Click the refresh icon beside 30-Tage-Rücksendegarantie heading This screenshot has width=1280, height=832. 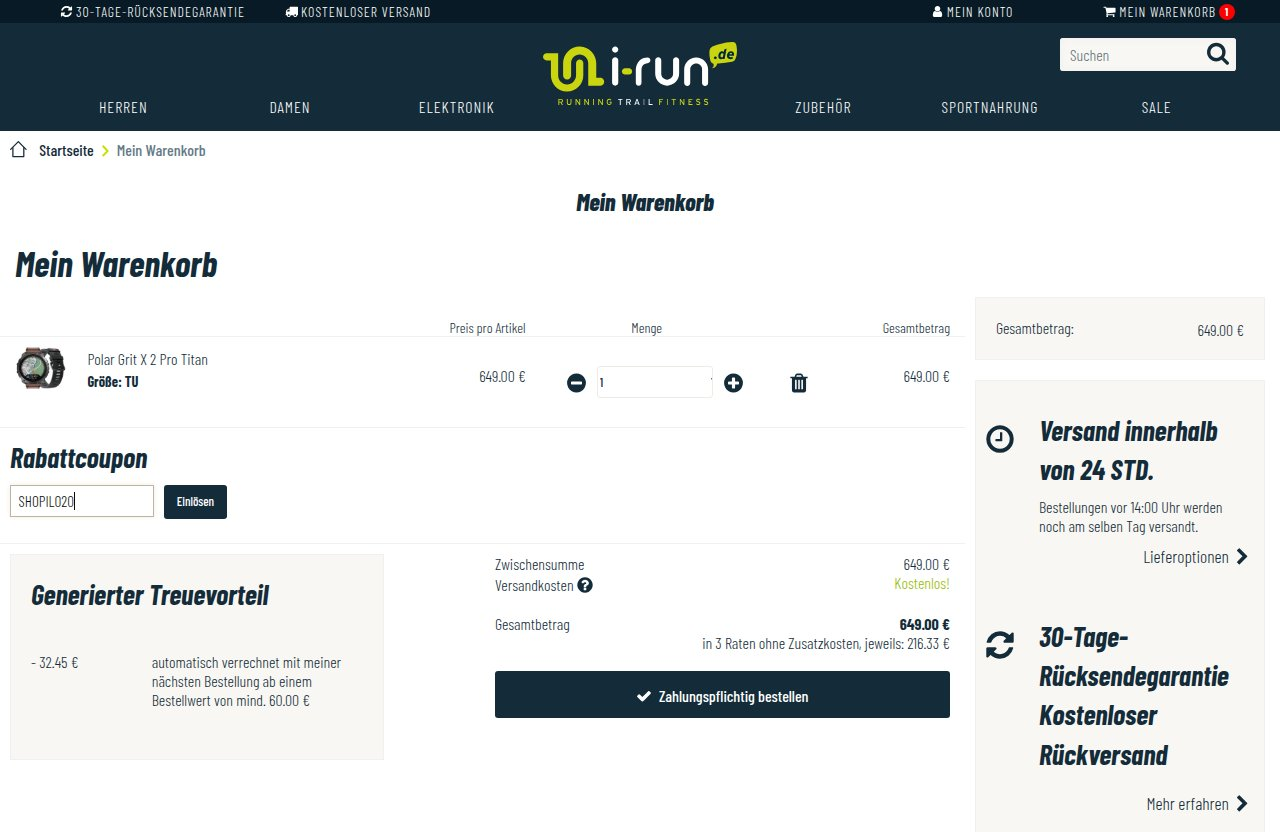[1000, 644]
